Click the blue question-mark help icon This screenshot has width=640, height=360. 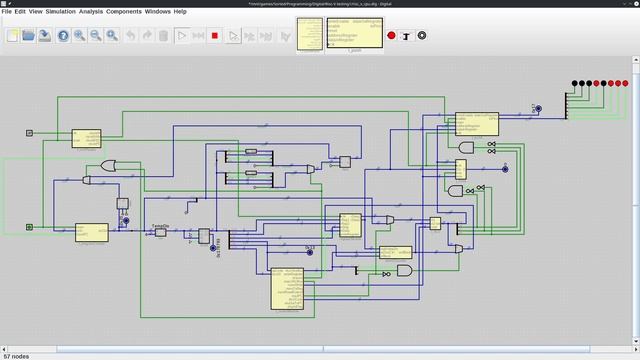click(x=63, y=36)
